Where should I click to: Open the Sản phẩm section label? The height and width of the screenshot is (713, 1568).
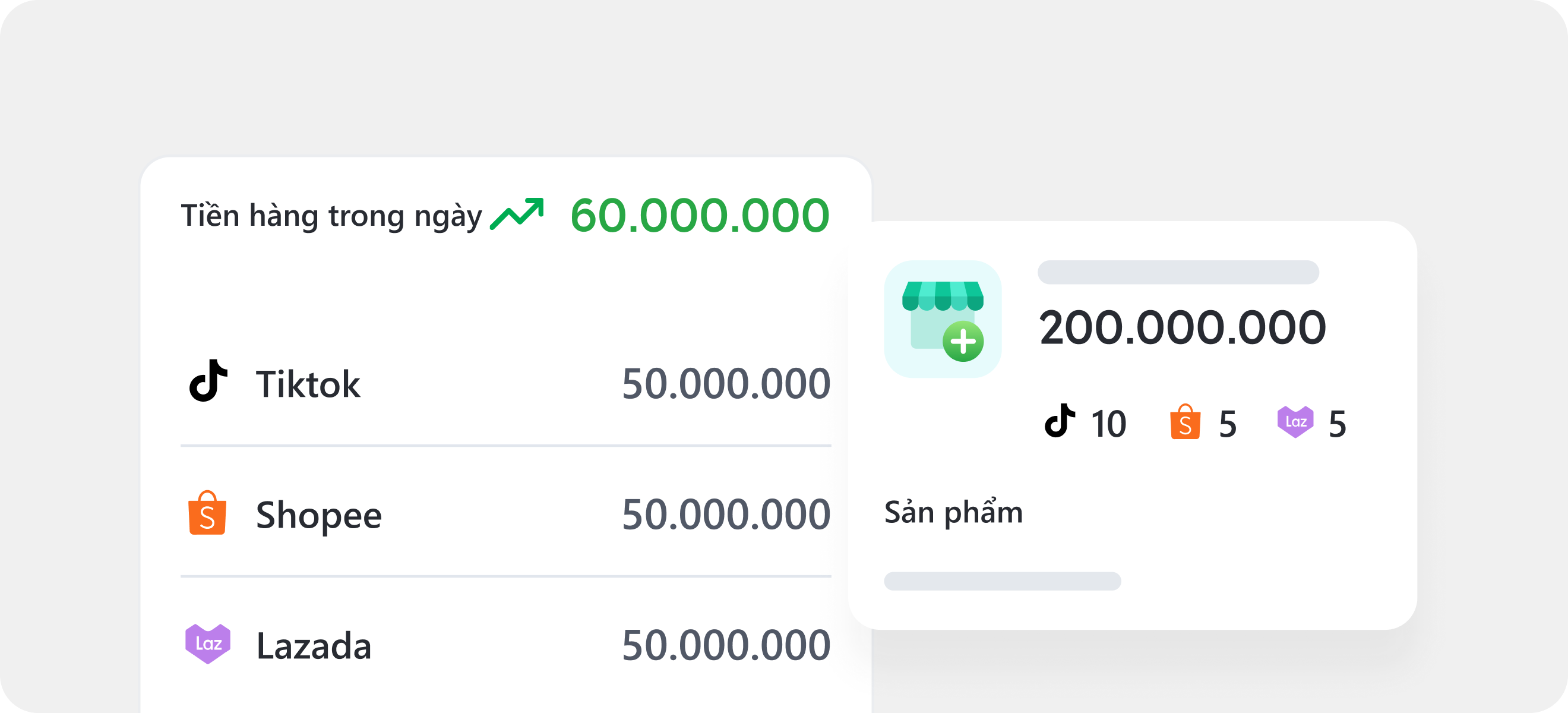(953, 513)
